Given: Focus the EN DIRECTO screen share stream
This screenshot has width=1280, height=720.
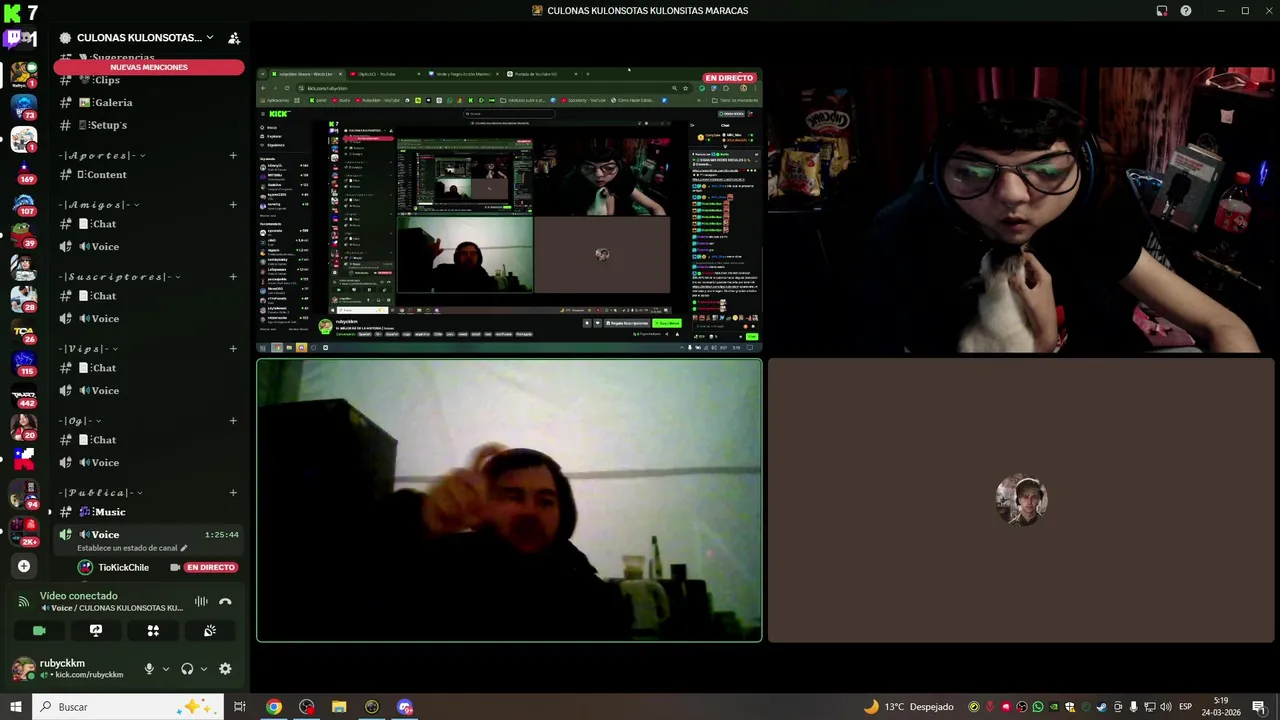Looking at the screenshot, I should coord(509,210).
